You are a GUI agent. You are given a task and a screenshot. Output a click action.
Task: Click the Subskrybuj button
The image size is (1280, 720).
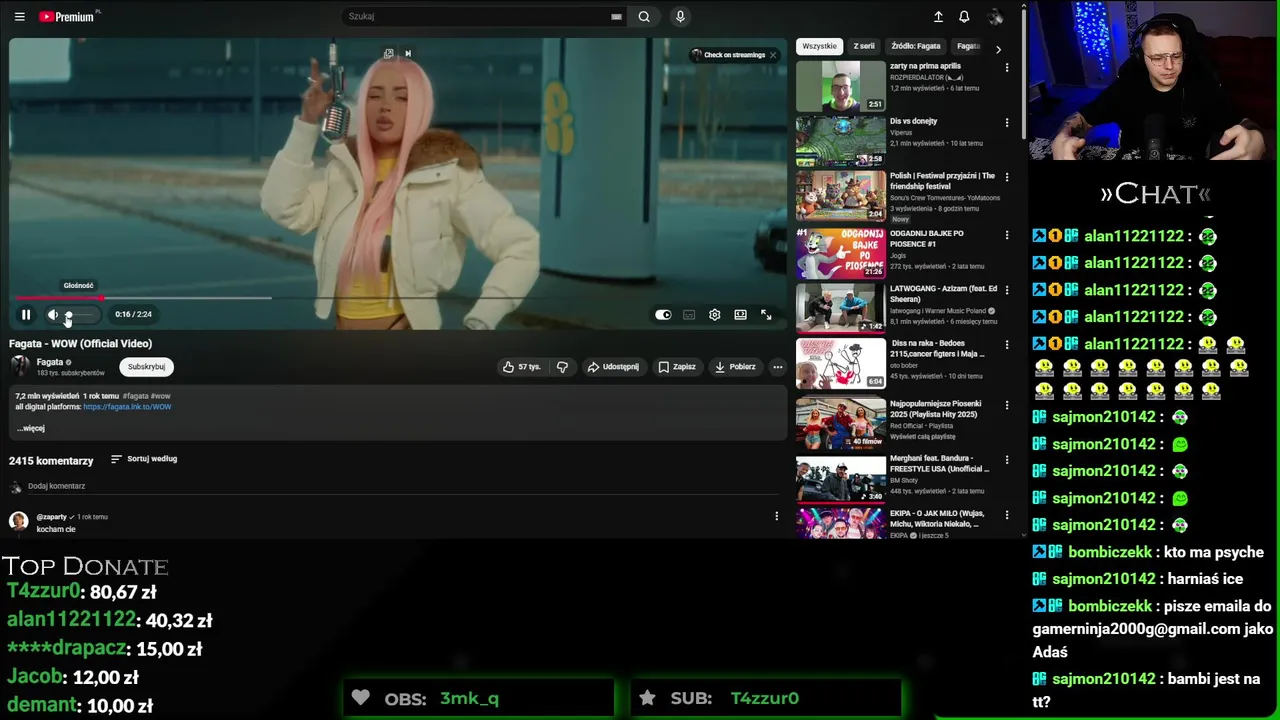click(146, 367)
